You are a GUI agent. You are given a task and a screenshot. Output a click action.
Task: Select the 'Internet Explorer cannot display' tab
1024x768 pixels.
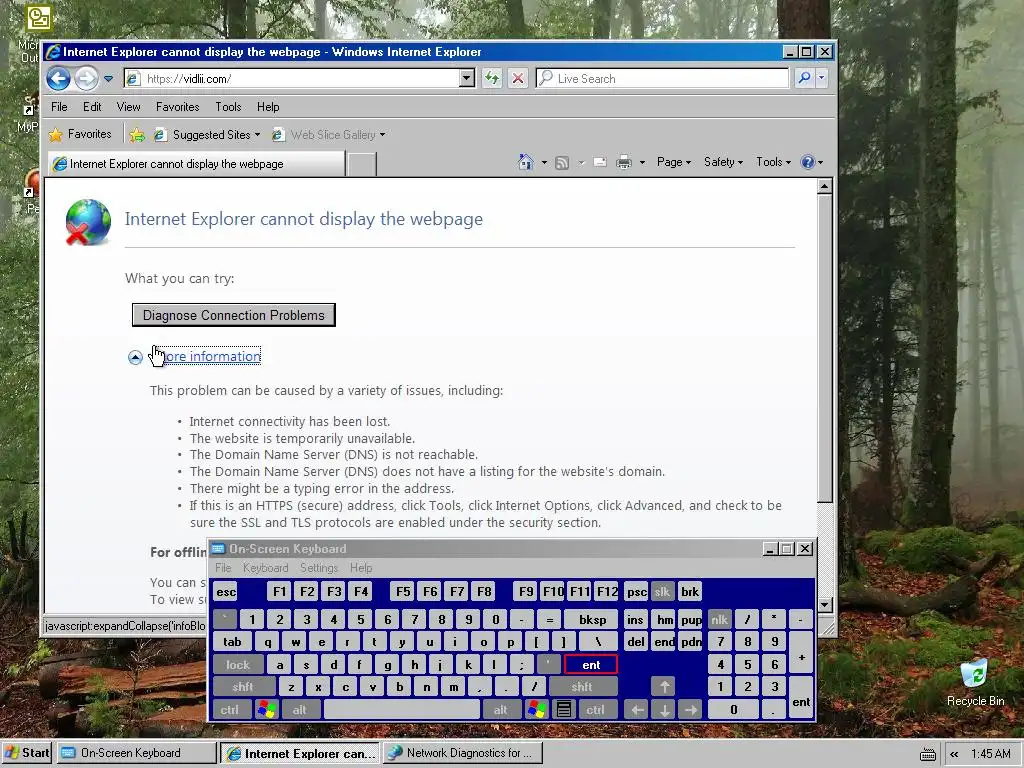(196, 164)
